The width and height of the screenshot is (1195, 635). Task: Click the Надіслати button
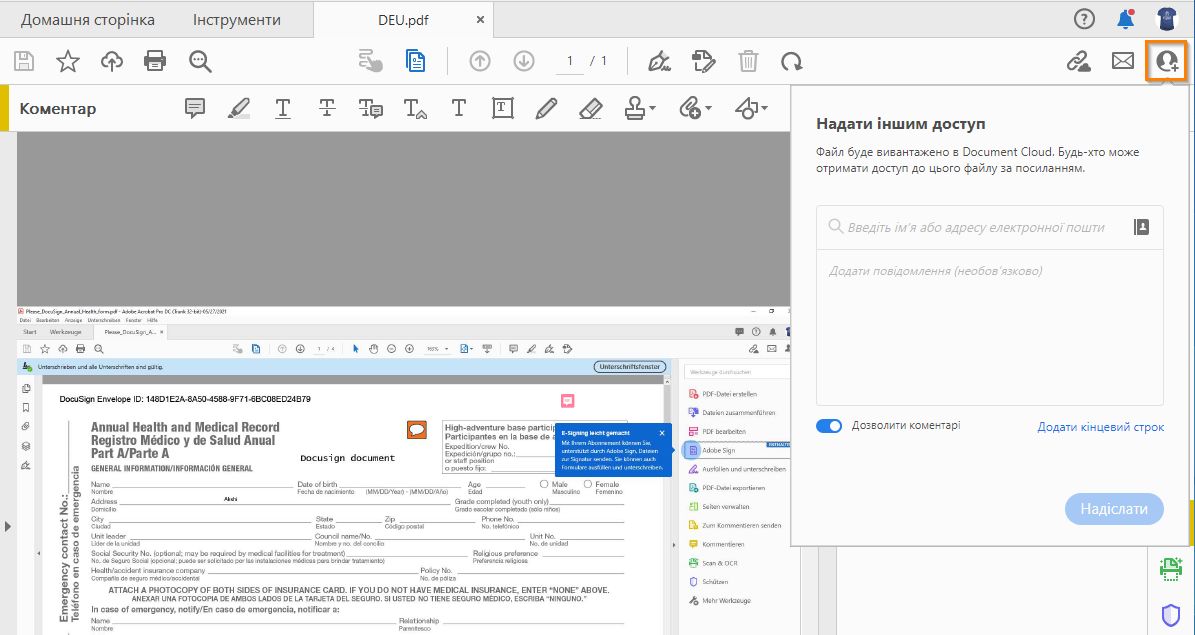coord(1114,509)
